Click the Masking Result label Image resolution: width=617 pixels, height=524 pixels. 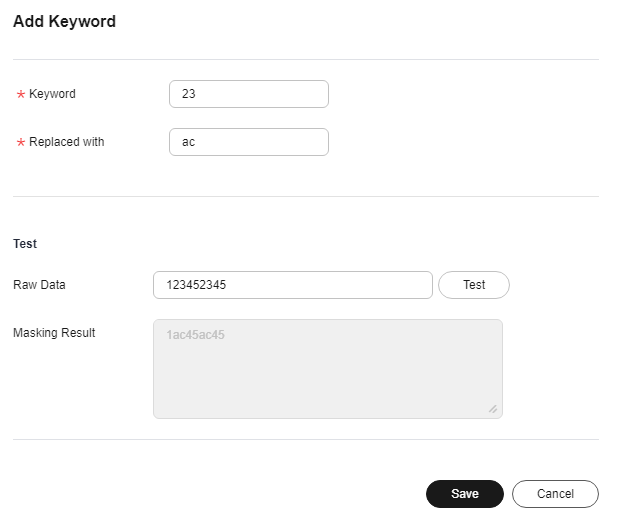[x=54, y=333]
